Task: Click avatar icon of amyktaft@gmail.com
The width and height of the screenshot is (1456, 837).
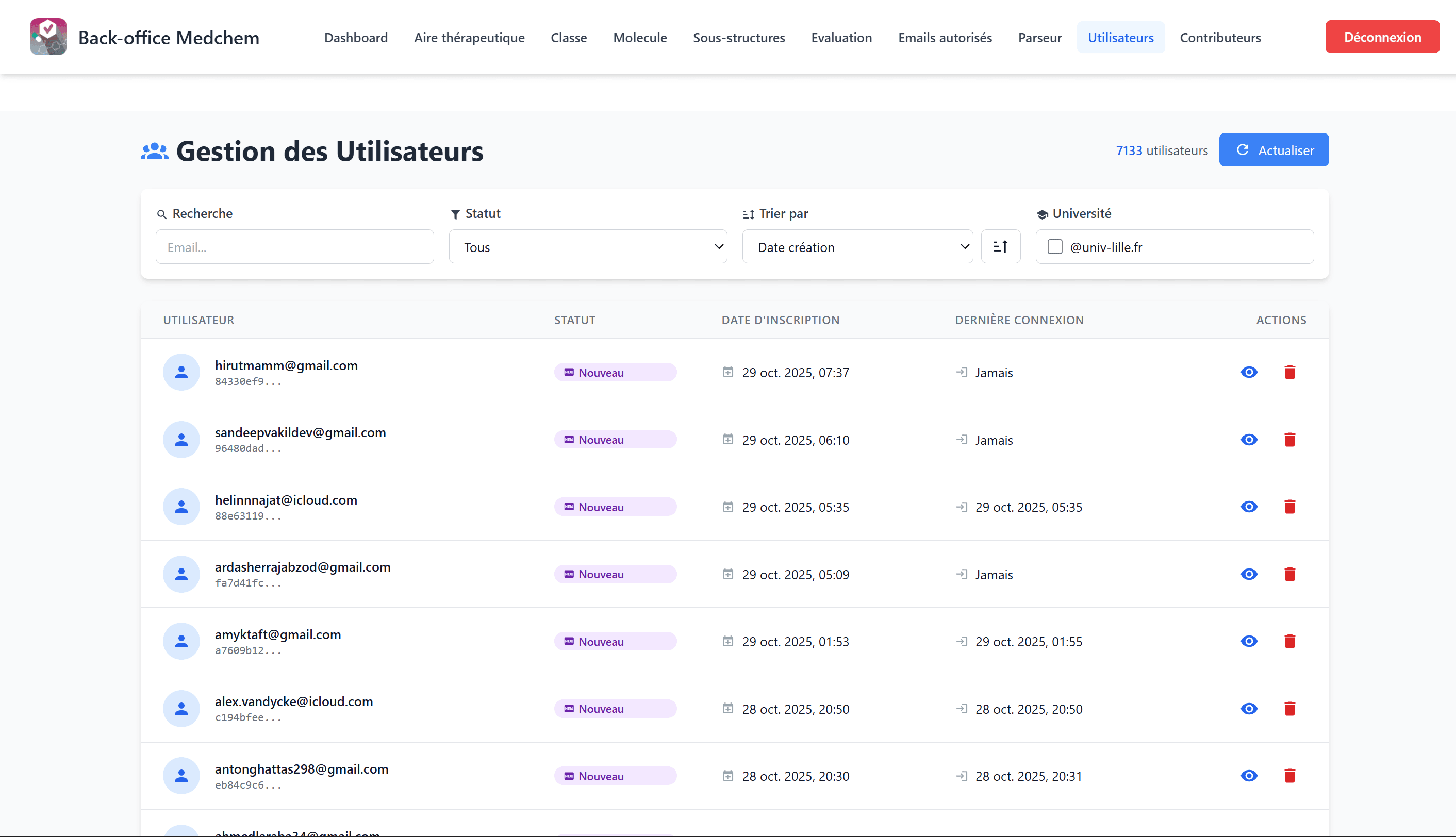Action: click(181, 641)
